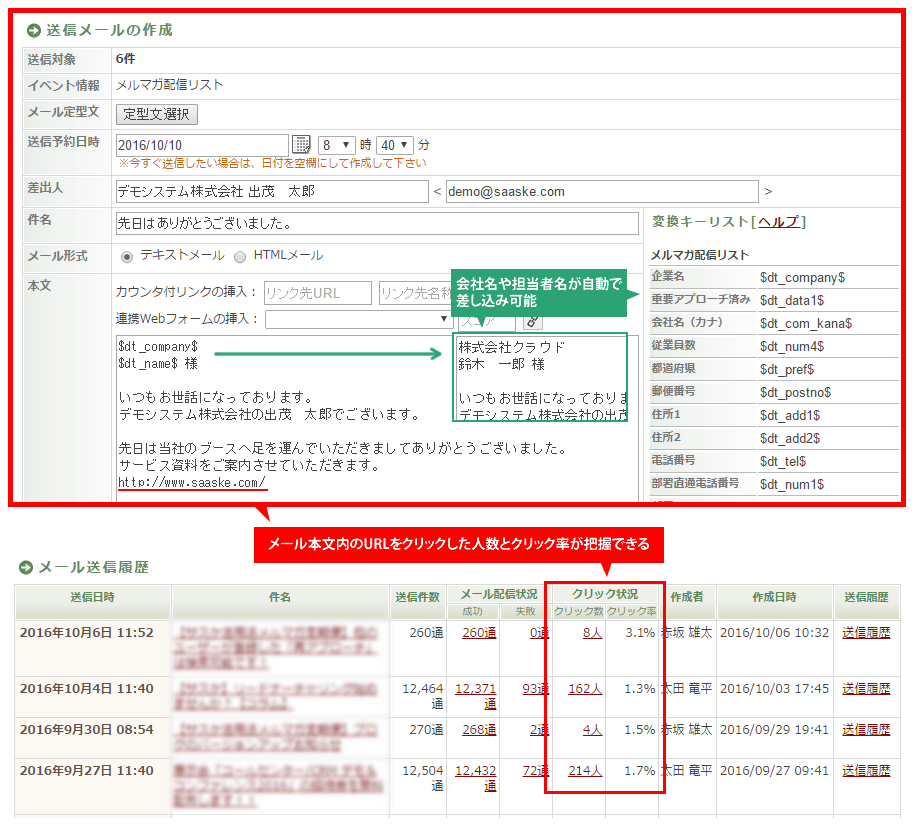Image resolution: width=918 pixels, height=828 pixels.
Task: Click the リンク先URL input field
Action: click(x=317, y=293)
